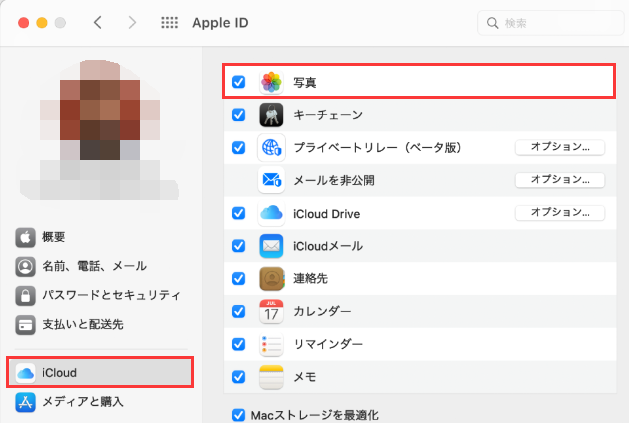The height and width of the screenshot is (423, 629).
Task: Toggle the 写真 checkbox
Action: (x=238, y=82)
